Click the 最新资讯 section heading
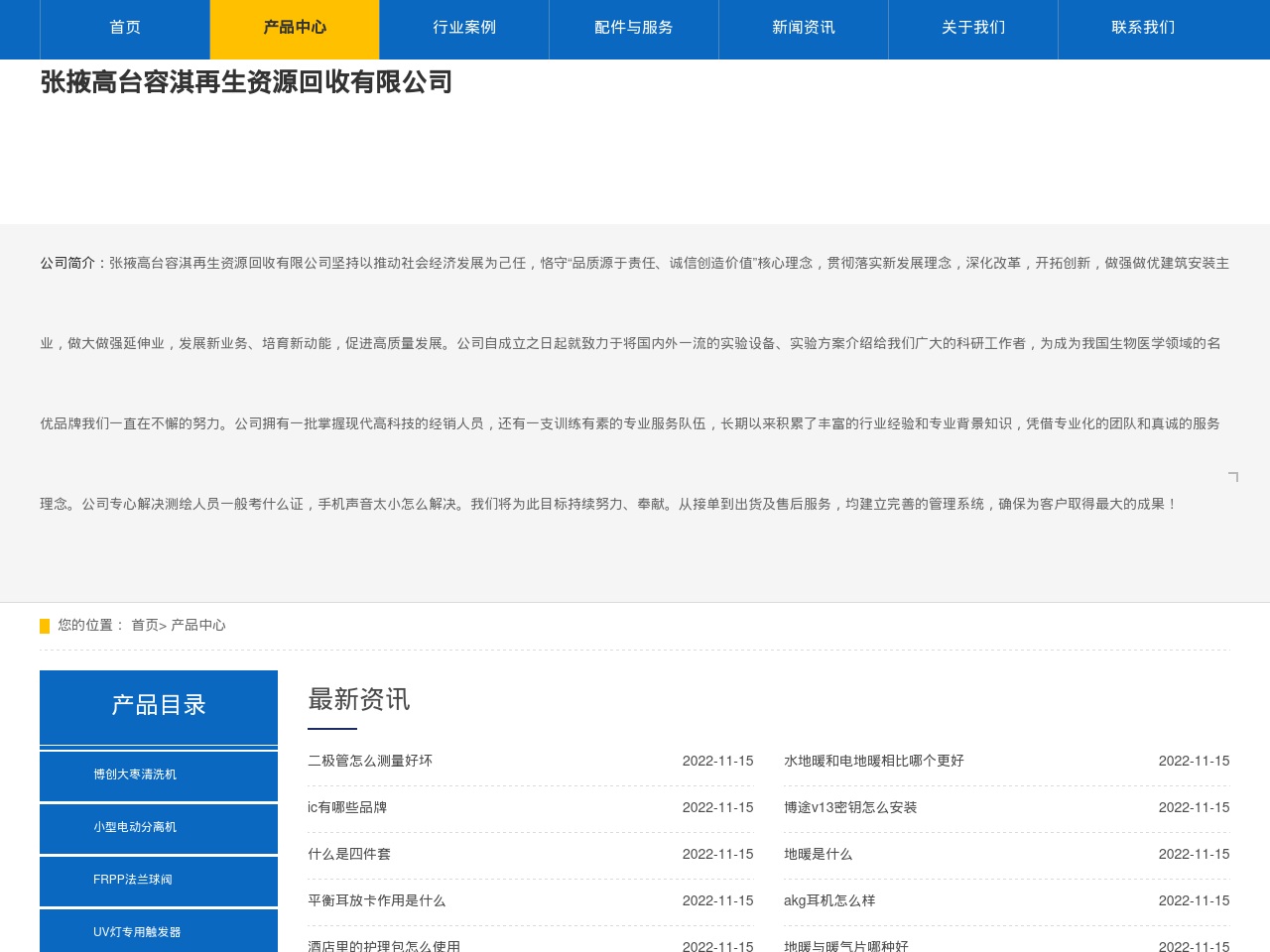This screenshot has height=952, width=1270. [359, 699]
